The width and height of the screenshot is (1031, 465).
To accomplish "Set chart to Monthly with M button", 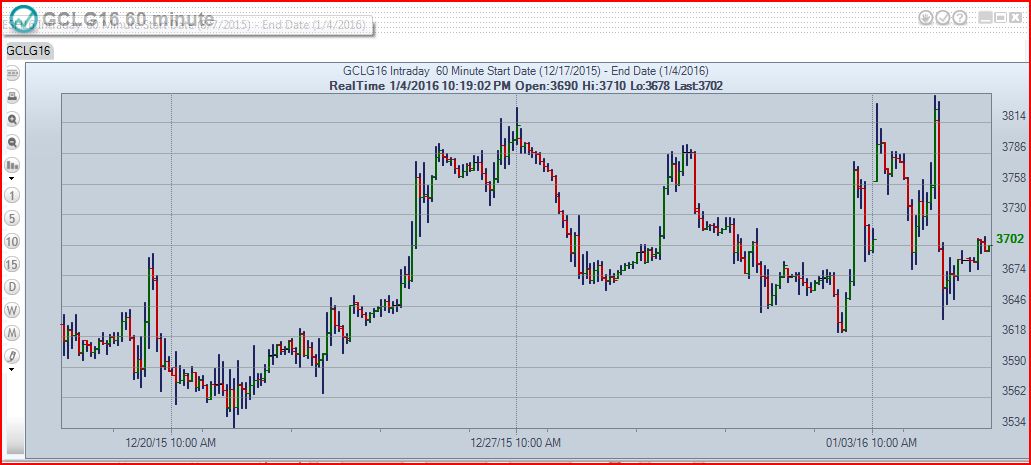I will (x=13, y=333).
